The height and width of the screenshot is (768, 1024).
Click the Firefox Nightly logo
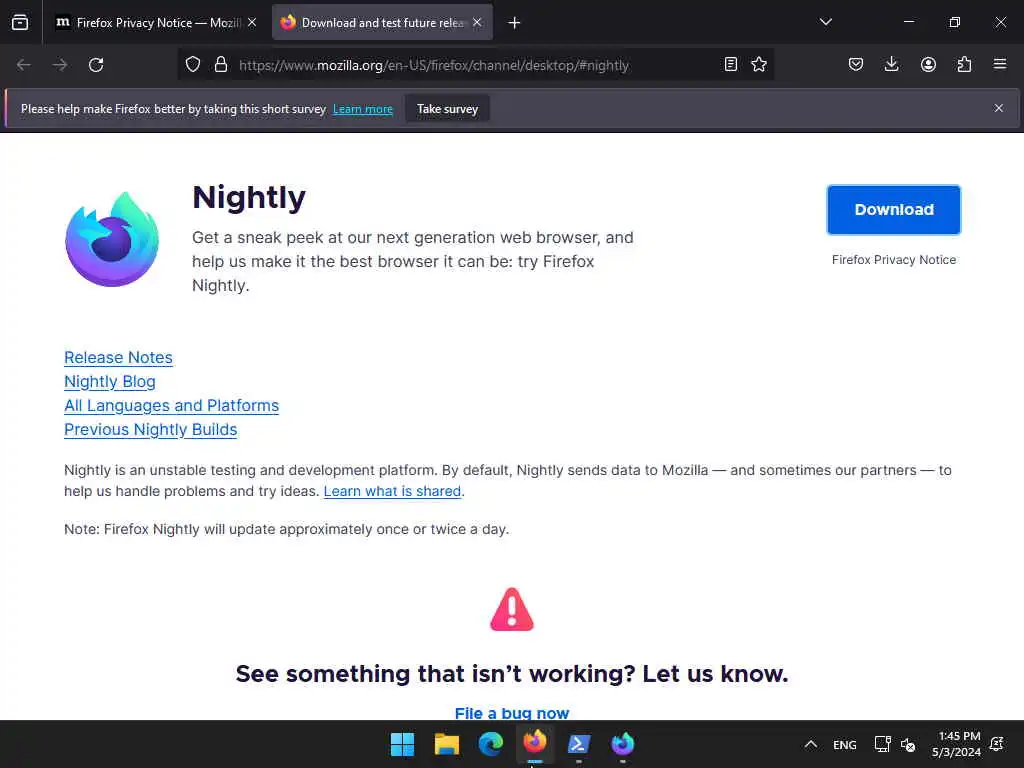pyautogui.click(x=112, y=239)
